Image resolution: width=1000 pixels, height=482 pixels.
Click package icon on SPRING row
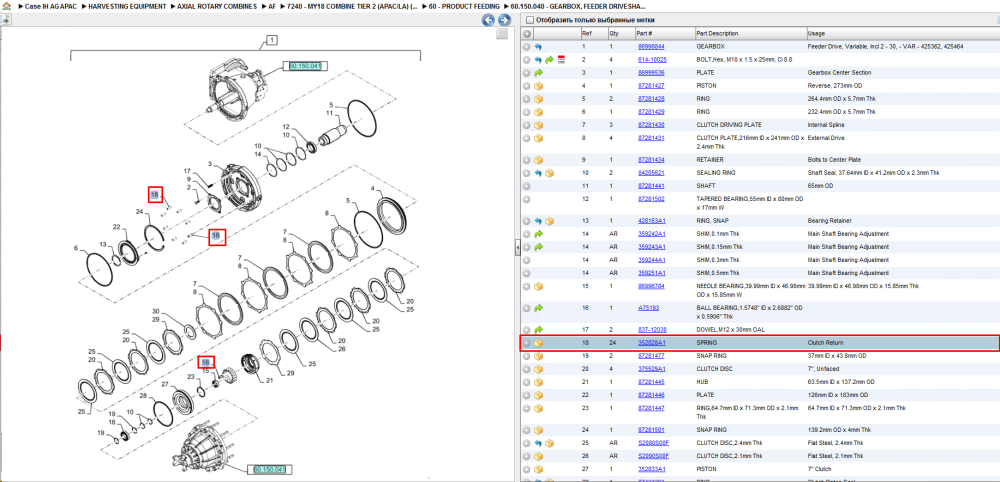coord(538,343)
